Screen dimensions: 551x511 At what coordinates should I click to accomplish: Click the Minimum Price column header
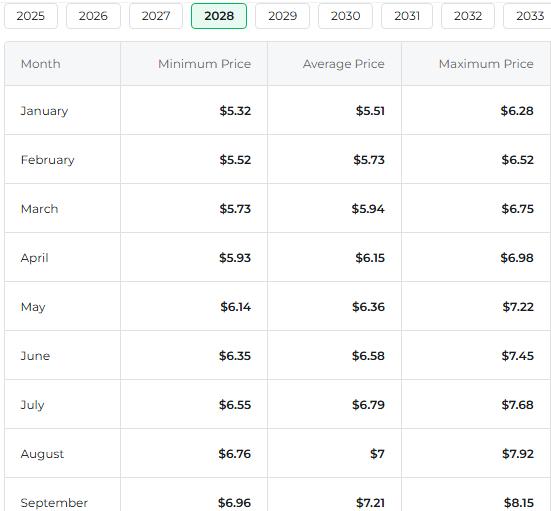tap(205, 64)
